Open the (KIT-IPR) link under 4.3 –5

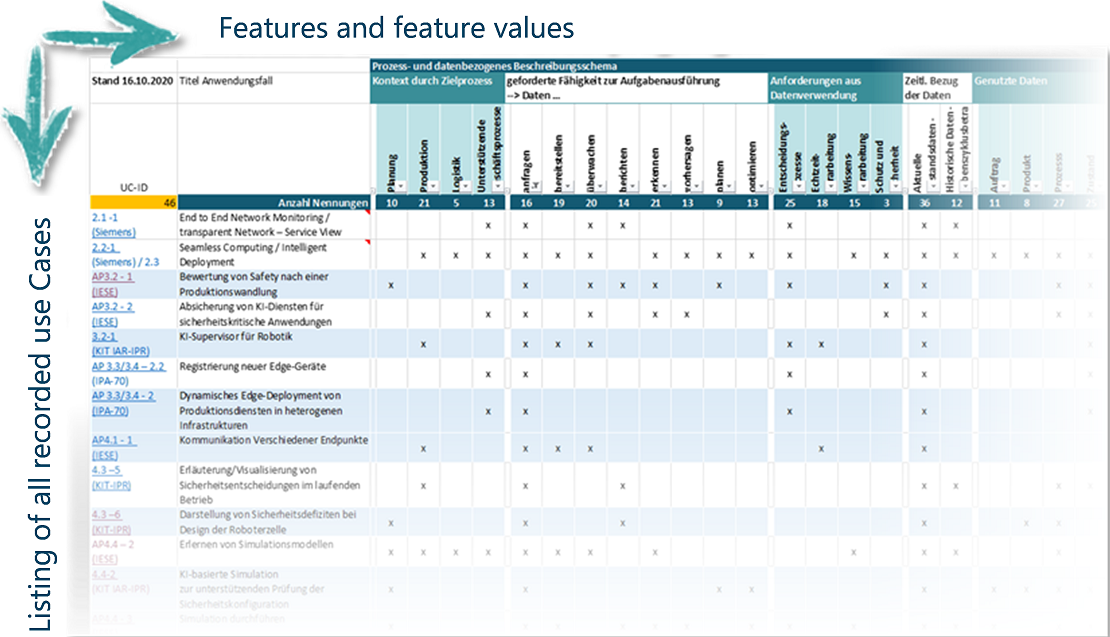coord(111,486)
